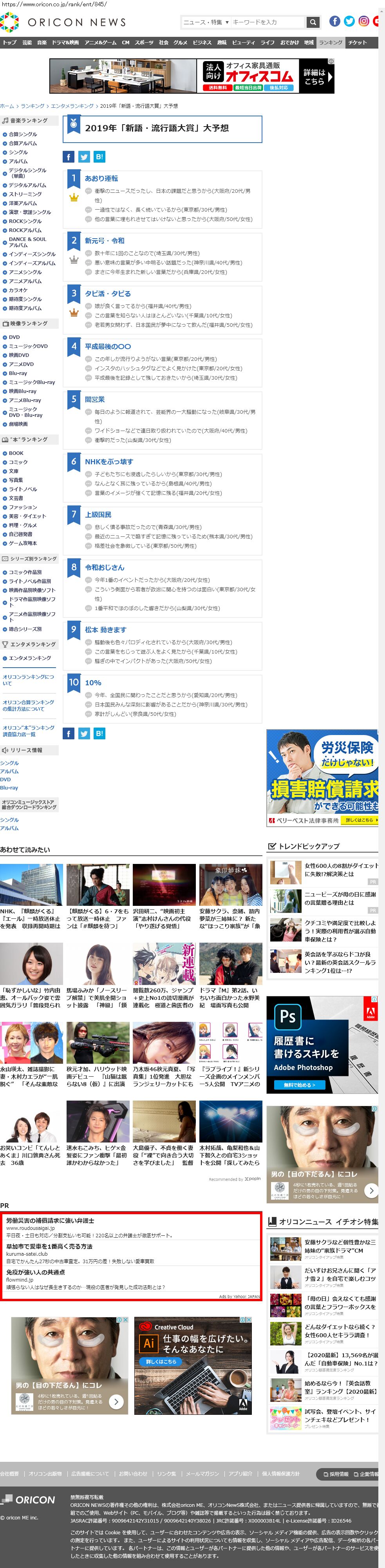This screenshot has height=1568, width=385.
Task: Open the トップ navigation tab
Action: click(x=10, y=43)
